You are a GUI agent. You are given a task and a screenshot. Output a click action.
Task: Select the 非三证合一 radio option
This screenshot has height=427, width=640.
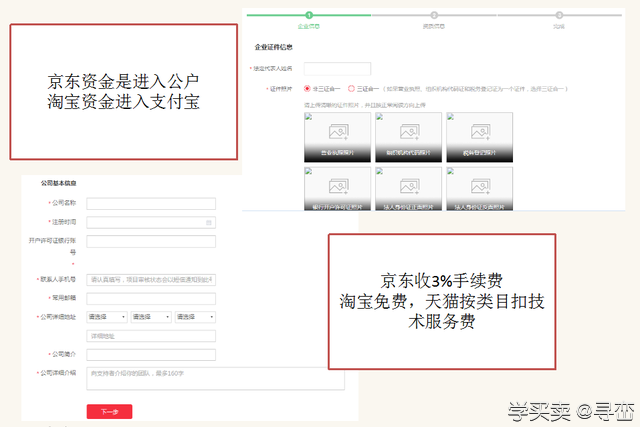(x=307, y=88)
